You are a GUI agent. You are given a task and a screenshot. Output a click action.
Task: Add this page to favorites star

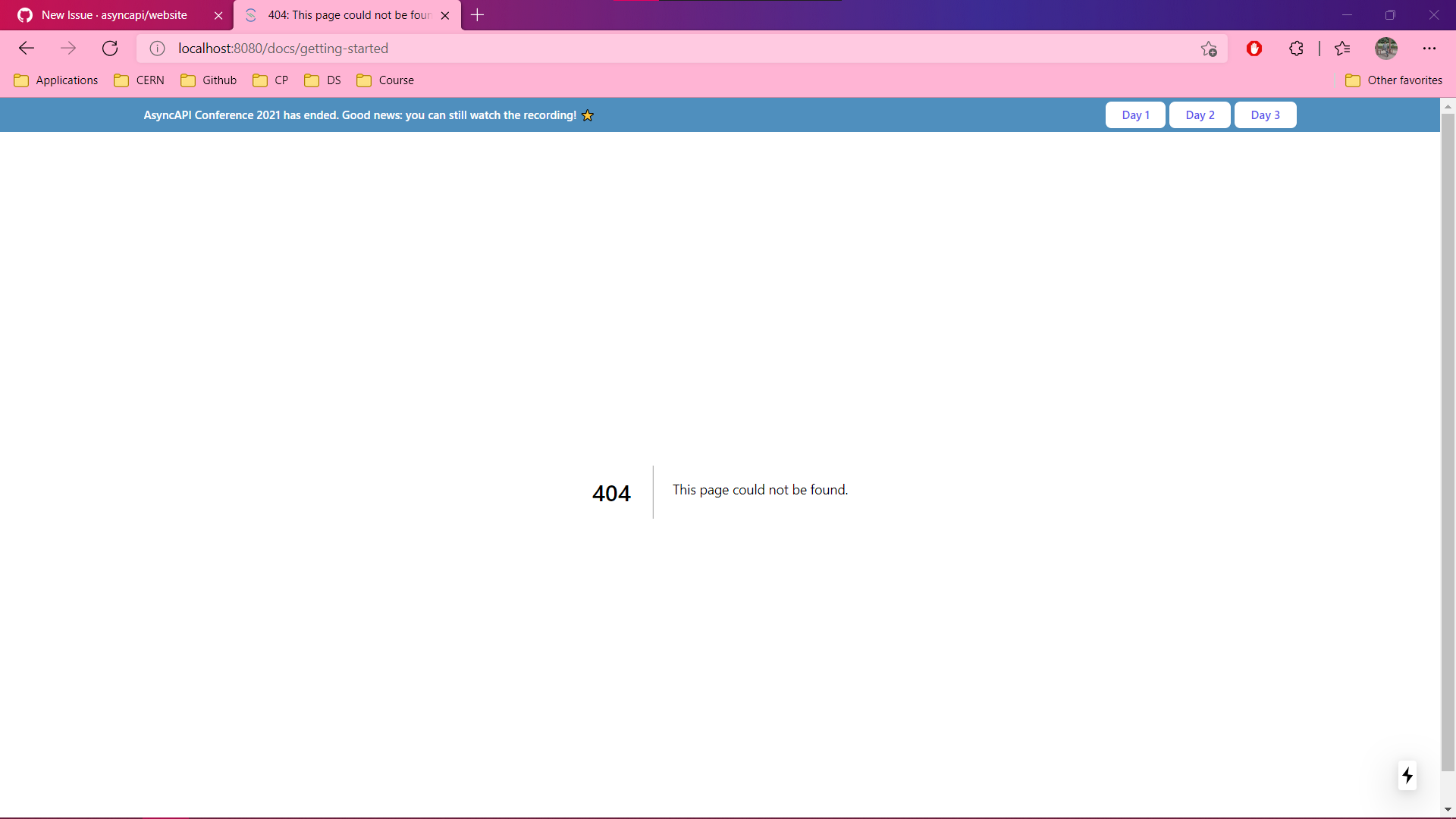click(x=1209, y=49)
